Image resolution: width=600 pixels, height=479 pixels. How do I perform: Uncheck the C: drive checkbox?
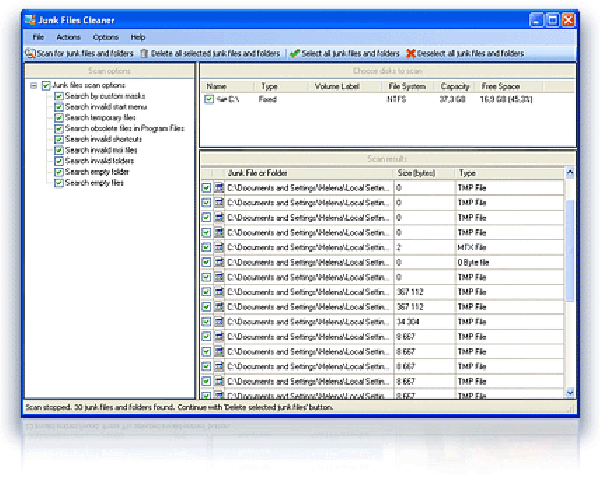tap(208, 100)
